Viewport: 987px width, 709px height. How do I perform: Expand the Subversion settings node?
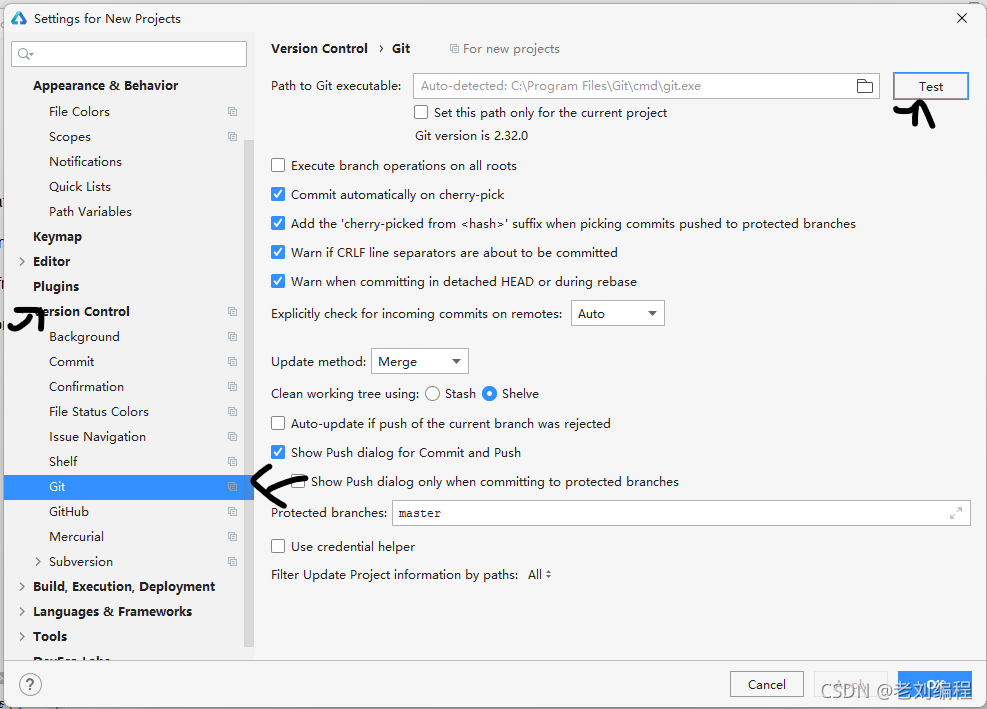click(38, 562)
